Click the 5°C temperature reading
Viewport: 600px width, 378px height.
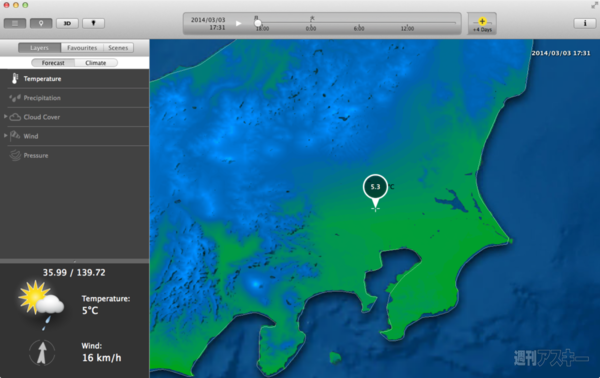(90, 311)
